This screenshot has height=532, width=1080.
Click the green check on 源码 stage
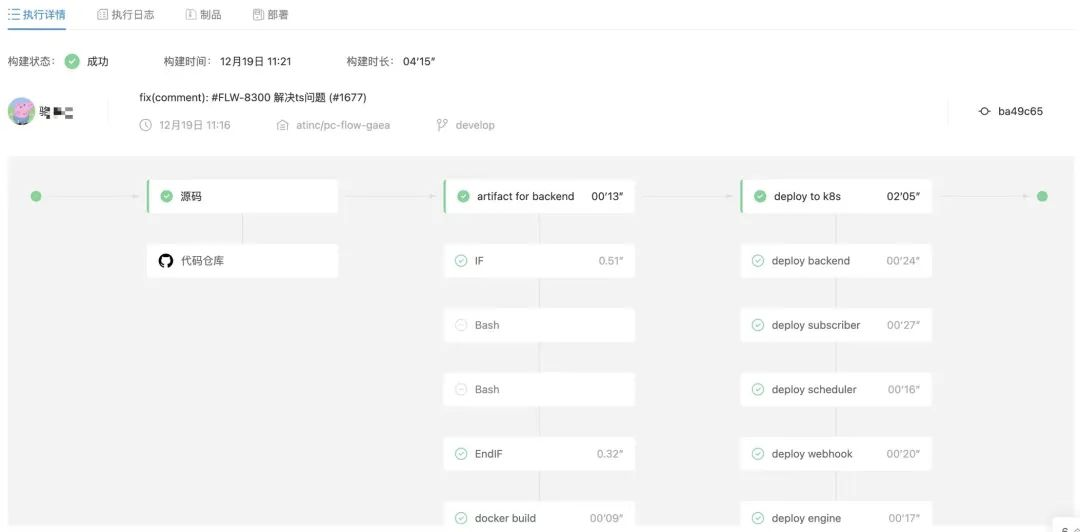click(x=167, y=197)
